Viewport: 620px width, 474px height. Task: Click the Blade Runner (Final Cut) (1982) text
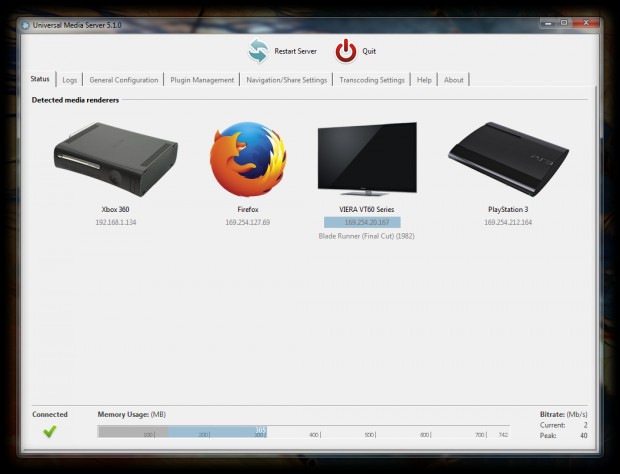tap(367, 236)
